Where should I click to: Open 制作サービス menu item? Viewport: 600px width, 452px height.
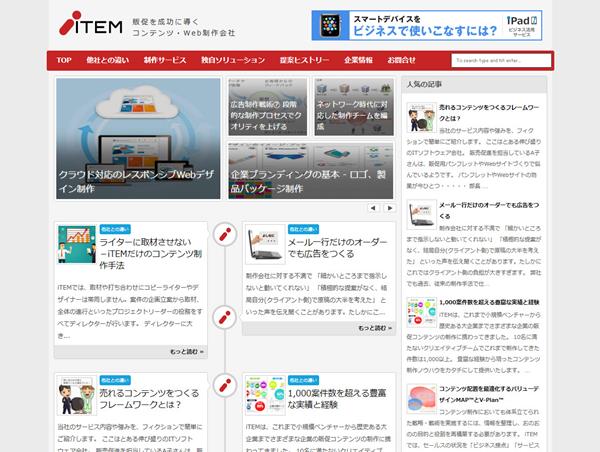coord(165,60)
